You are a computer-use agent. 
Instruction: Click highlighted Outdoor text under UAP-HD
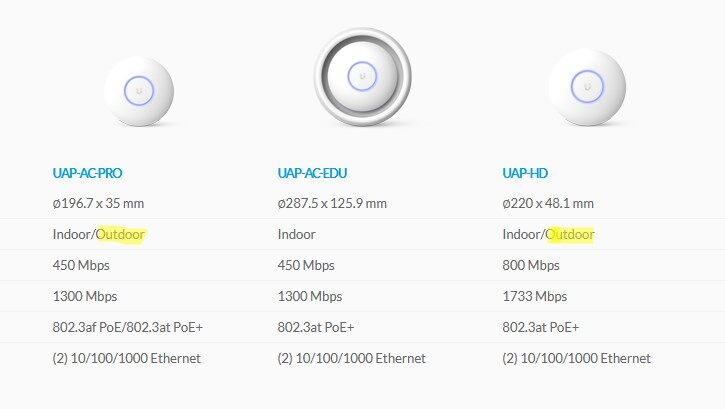coord(570,234)
